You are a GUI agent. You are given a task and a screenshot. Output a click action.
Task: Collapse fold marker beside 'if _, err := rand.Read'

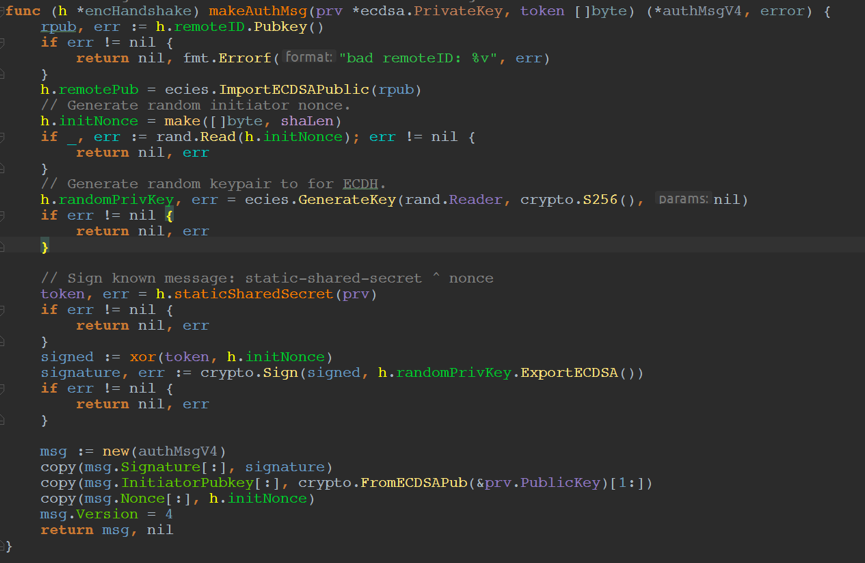click(x=2, y=137)
